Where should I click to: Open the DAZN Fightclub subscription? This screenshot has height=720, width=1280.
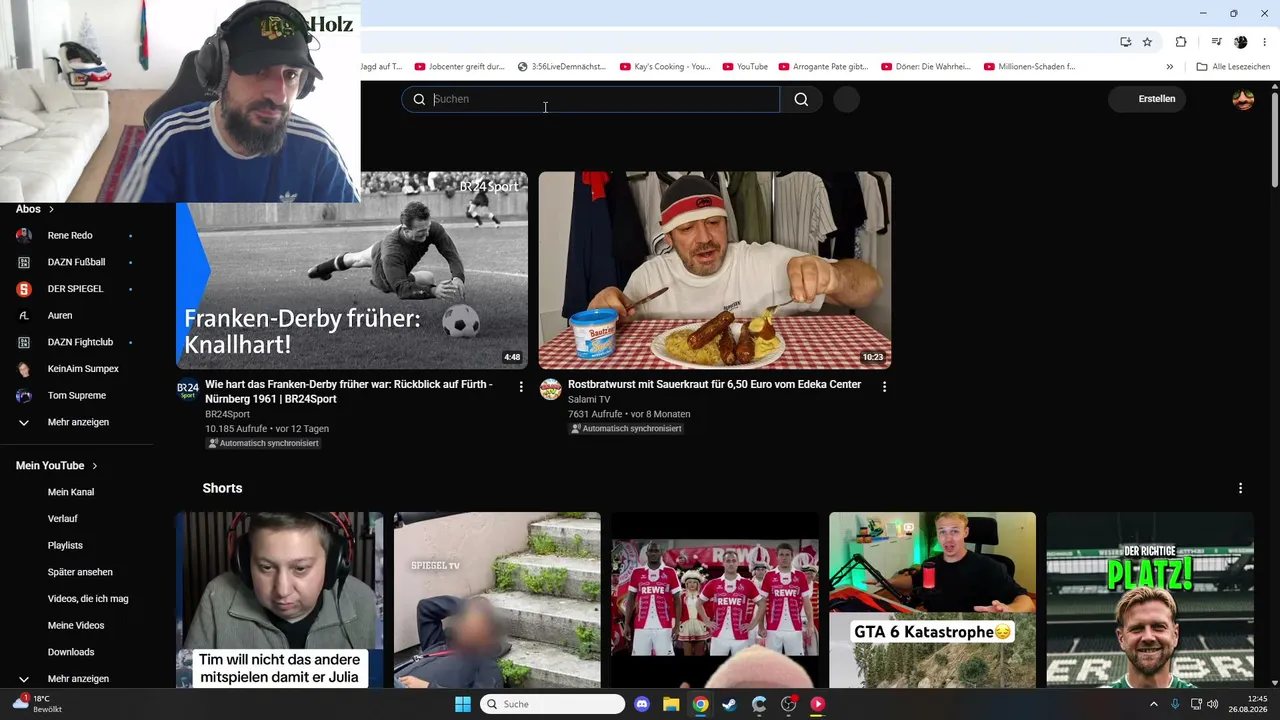[80, 342]
